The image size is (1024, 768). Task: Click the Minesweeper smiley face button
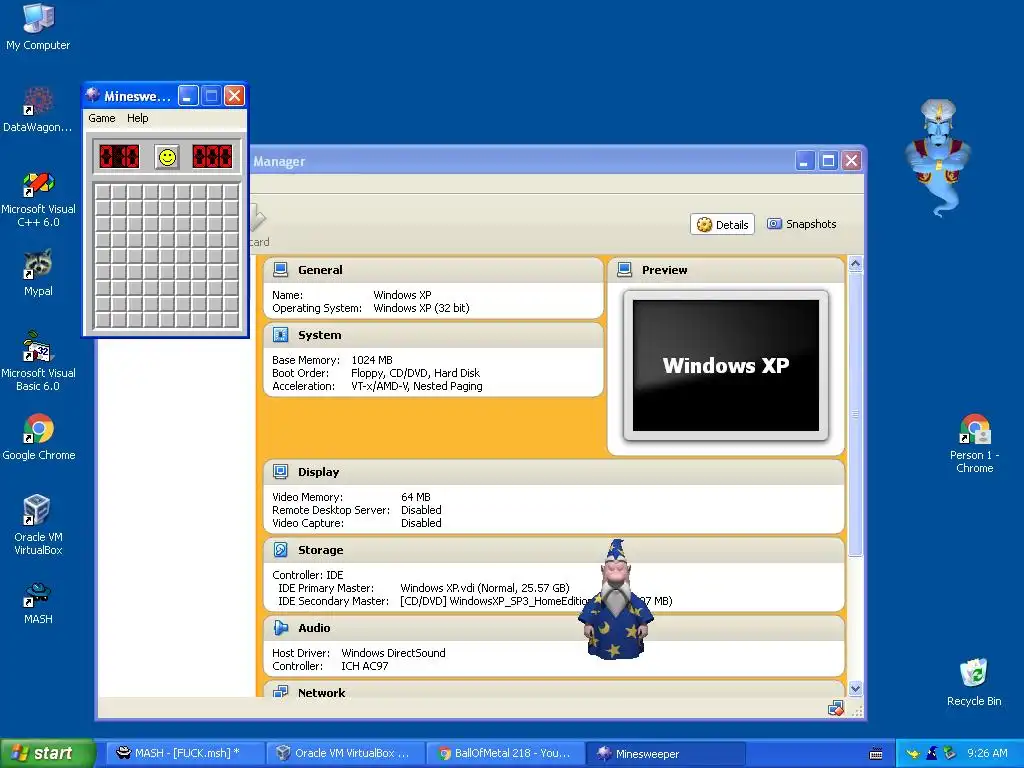point(167,157)
